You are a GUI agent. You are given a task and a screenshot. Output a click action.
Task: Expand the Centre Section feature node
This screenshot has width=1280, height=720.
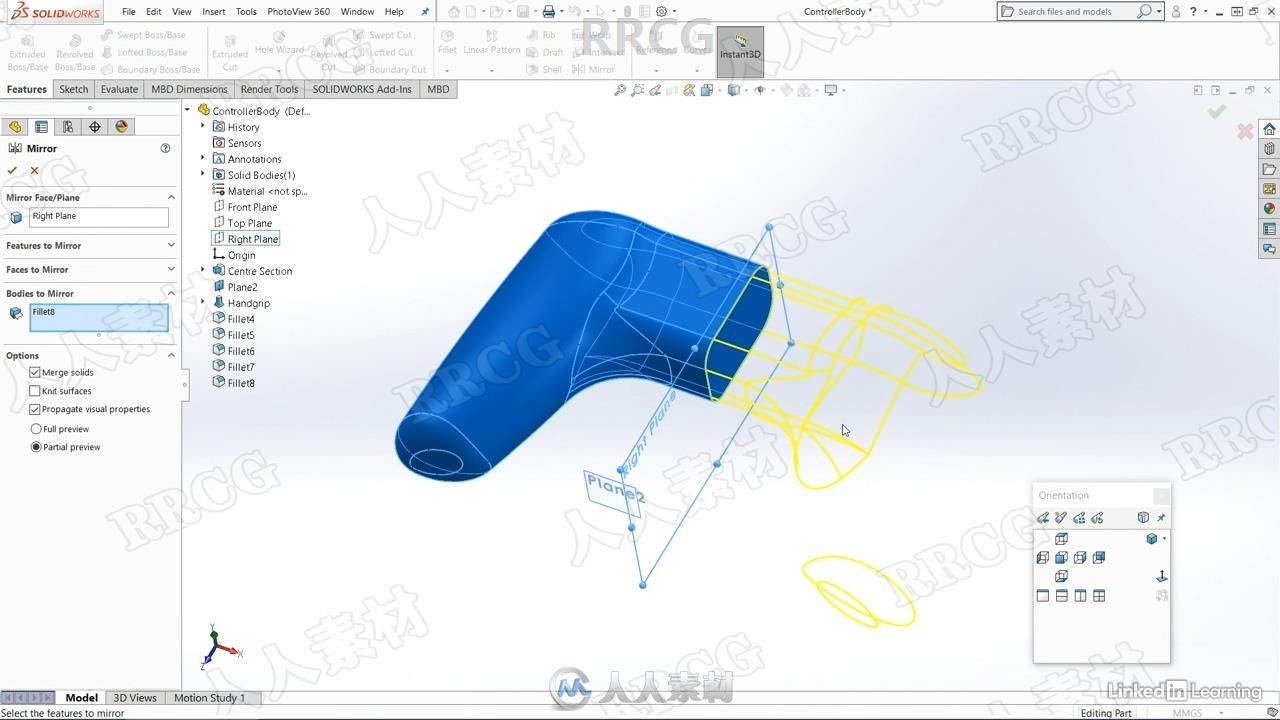[x=203, y=270]
